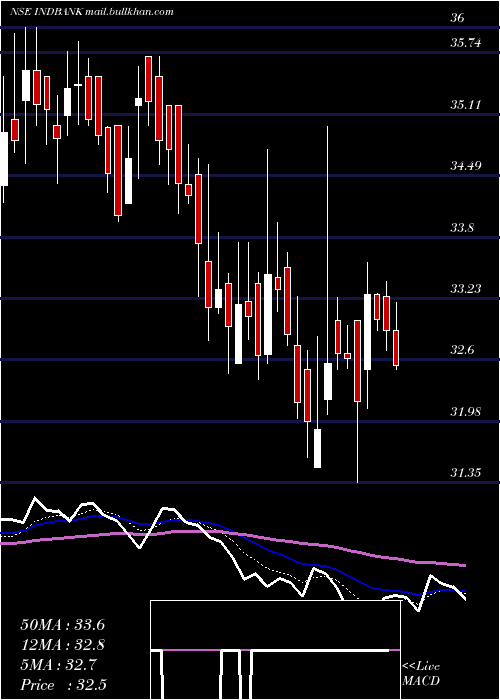500x700 pixels.
Task: Select the 35.74 price axis label
Action: coord(466,43)
